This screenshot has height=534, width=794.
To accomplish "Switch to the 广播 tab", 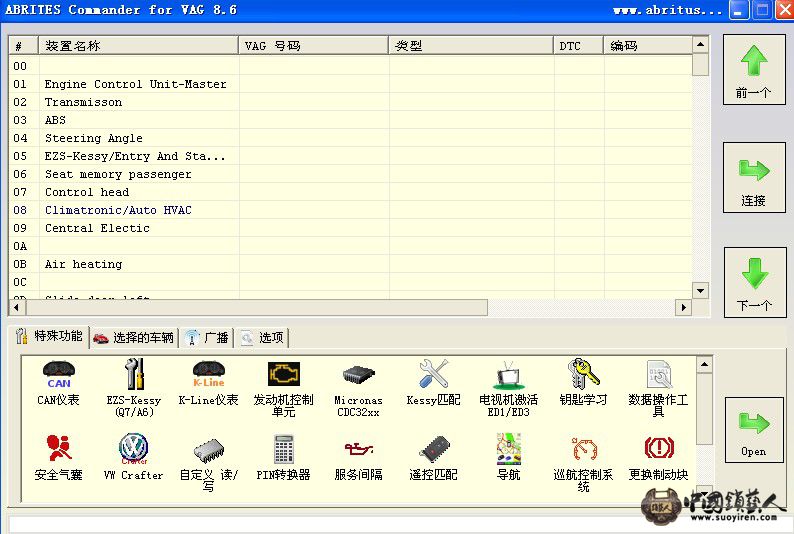I will 207,338.
